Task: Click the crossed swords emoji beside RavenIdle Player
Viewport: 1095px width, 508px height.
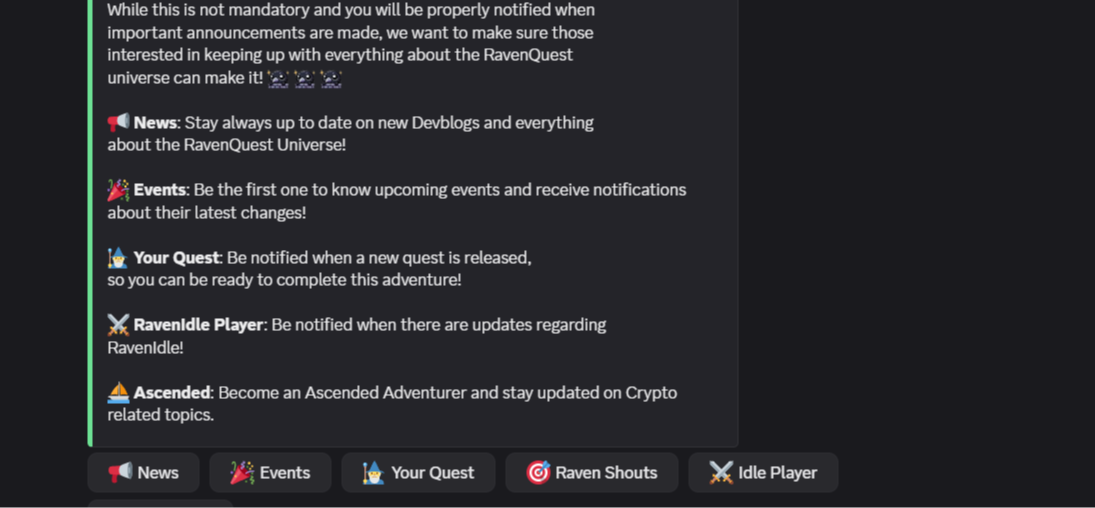Action: tap(119, 324)
